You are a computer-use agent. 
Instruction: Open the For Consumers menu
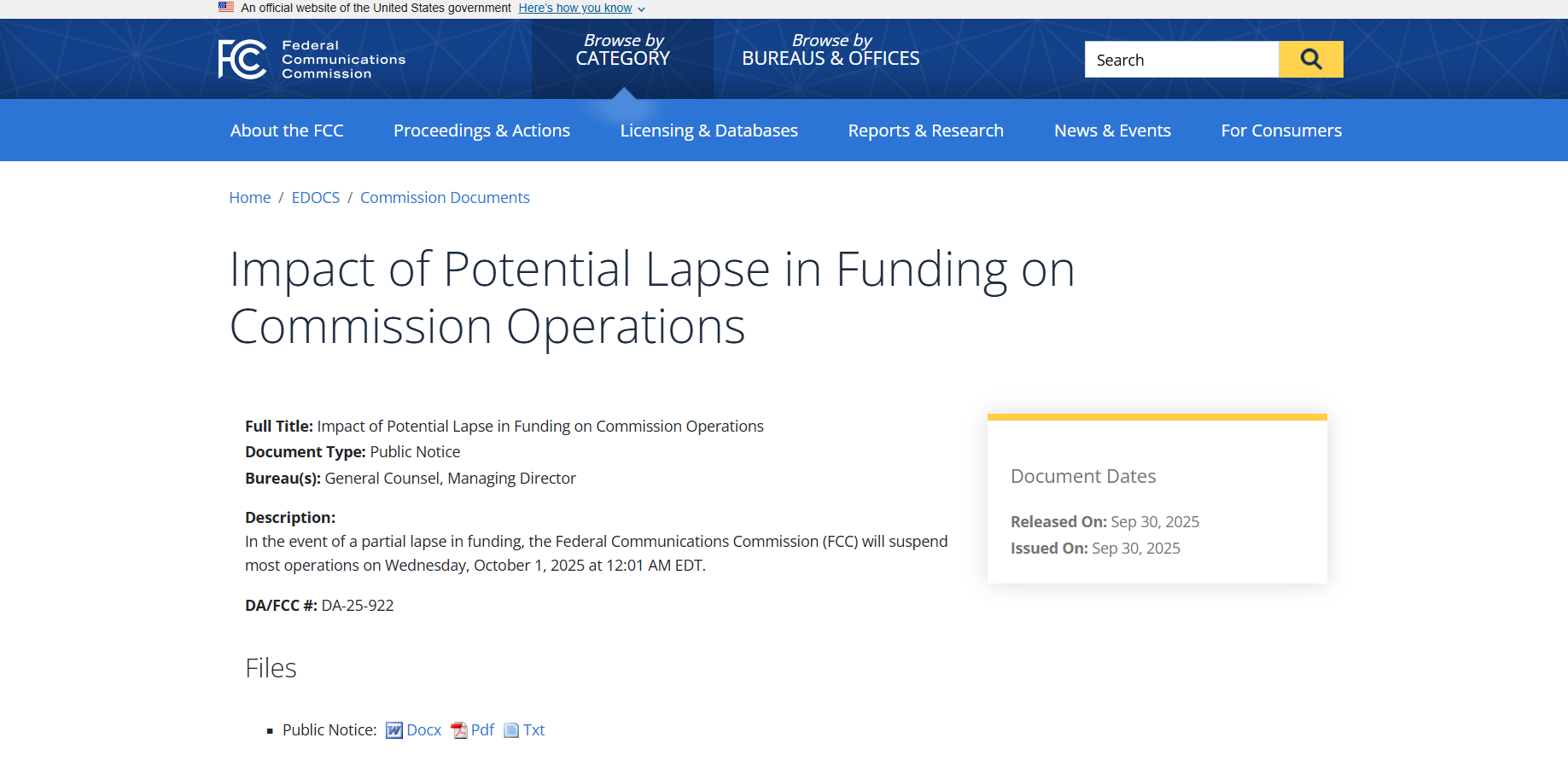click(1281, 131)
